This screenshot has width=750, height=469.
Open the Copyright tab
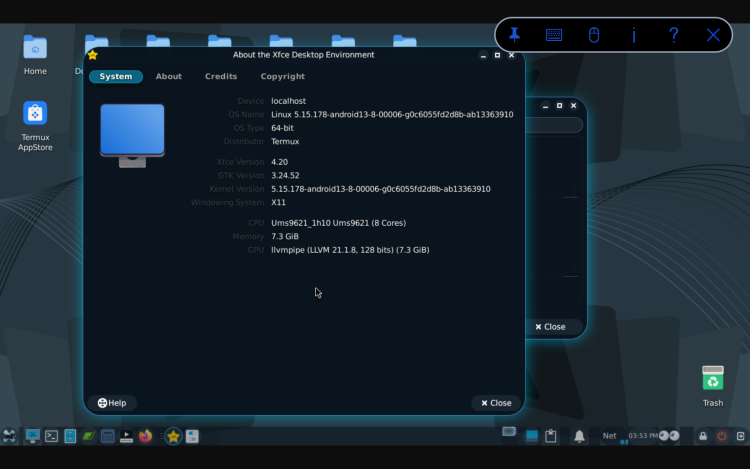point(283,76)
